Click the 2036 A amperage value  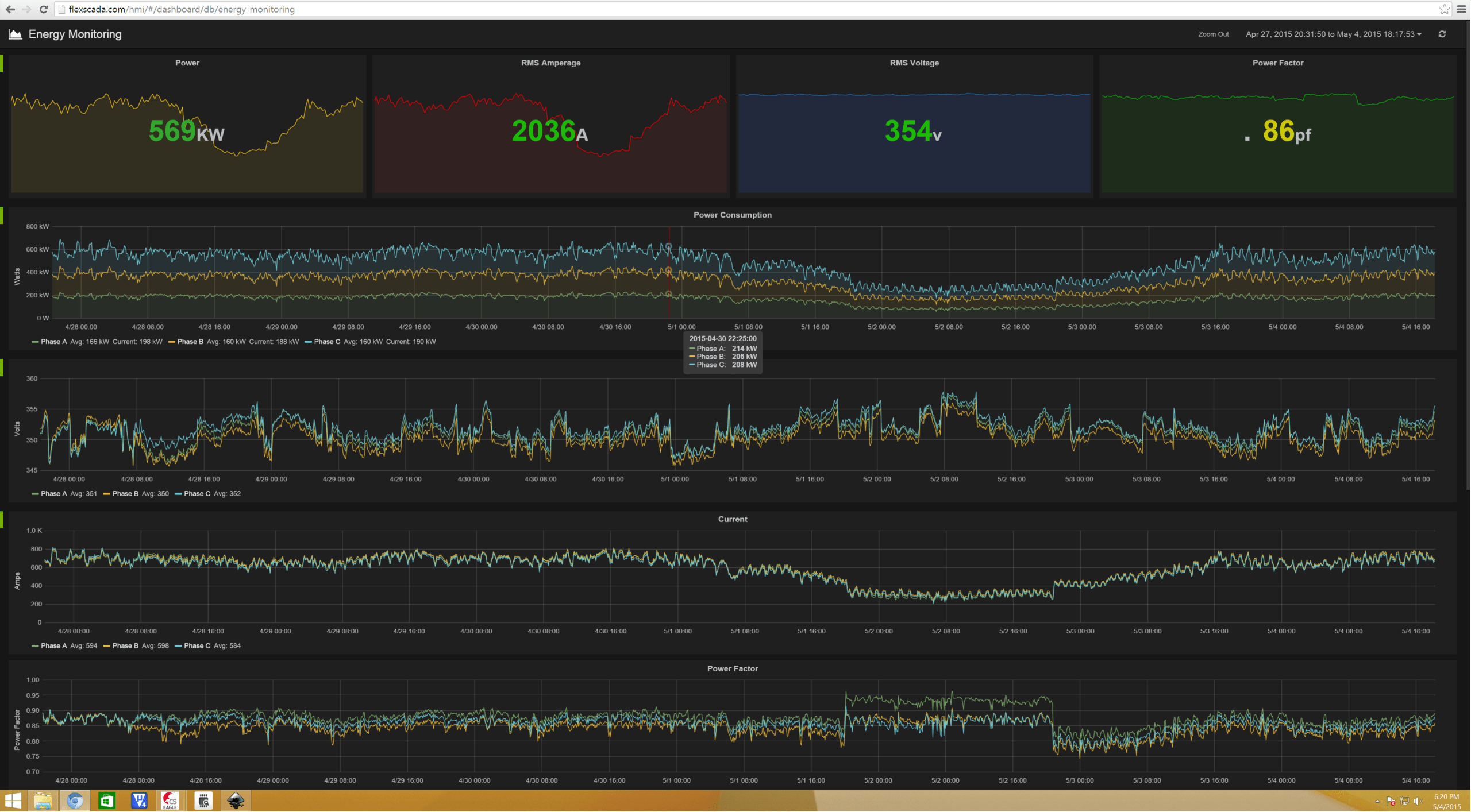(550, 132)
